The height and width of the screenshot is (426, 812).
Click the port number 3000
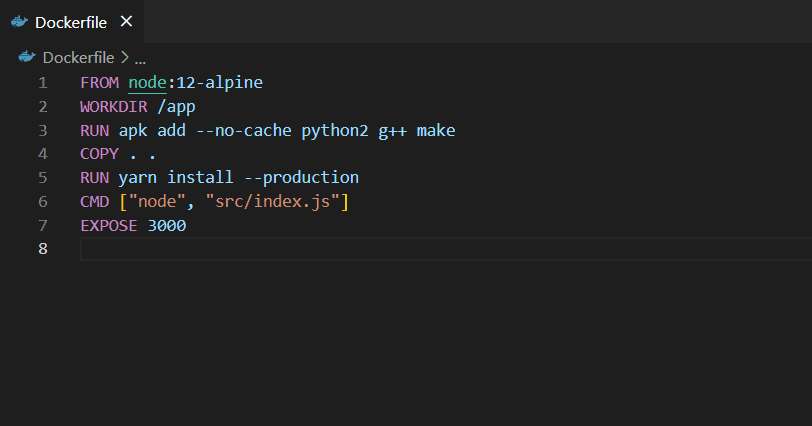click(167, 226)
